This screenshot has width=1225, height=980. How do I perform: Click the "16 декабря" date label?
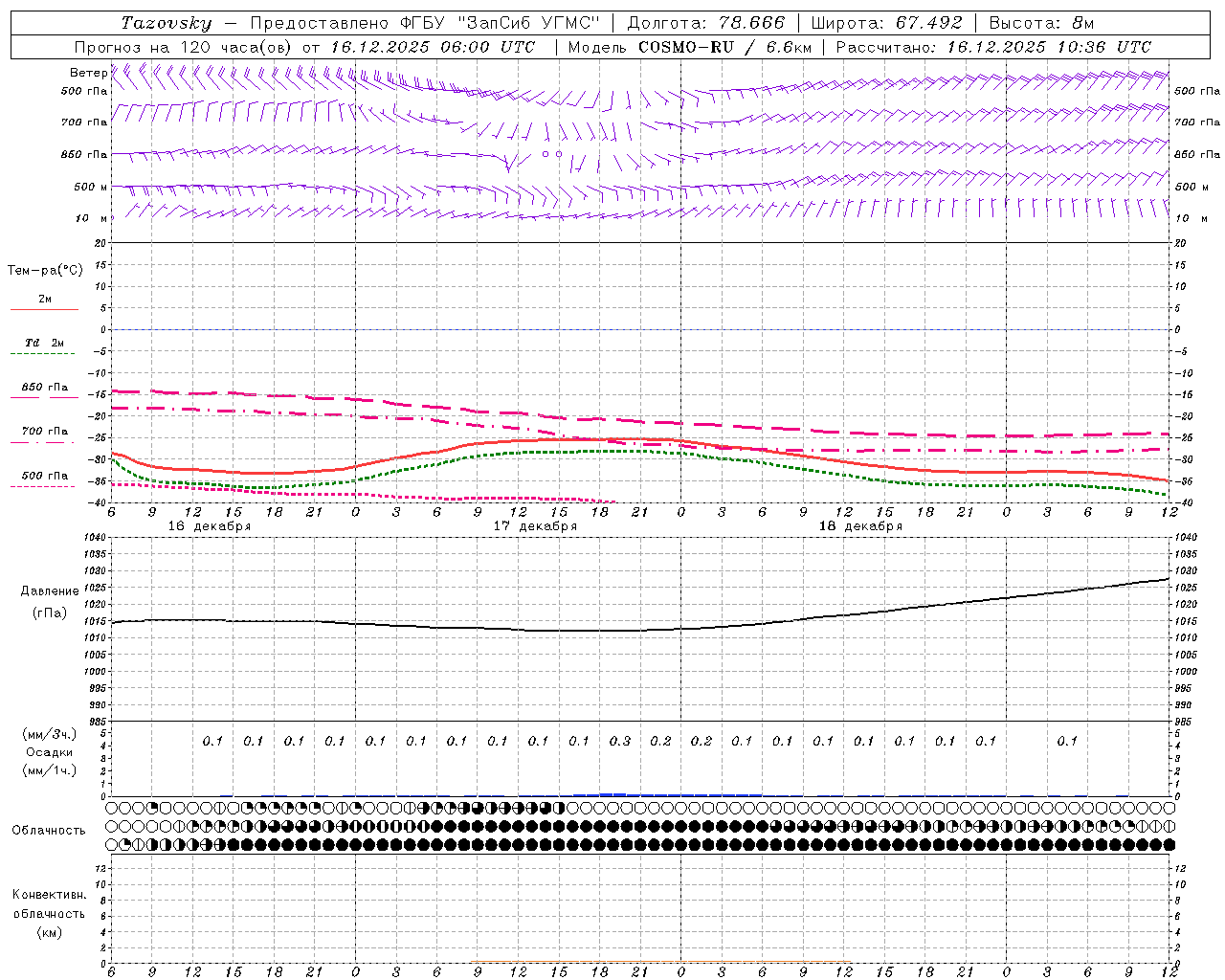210,526
